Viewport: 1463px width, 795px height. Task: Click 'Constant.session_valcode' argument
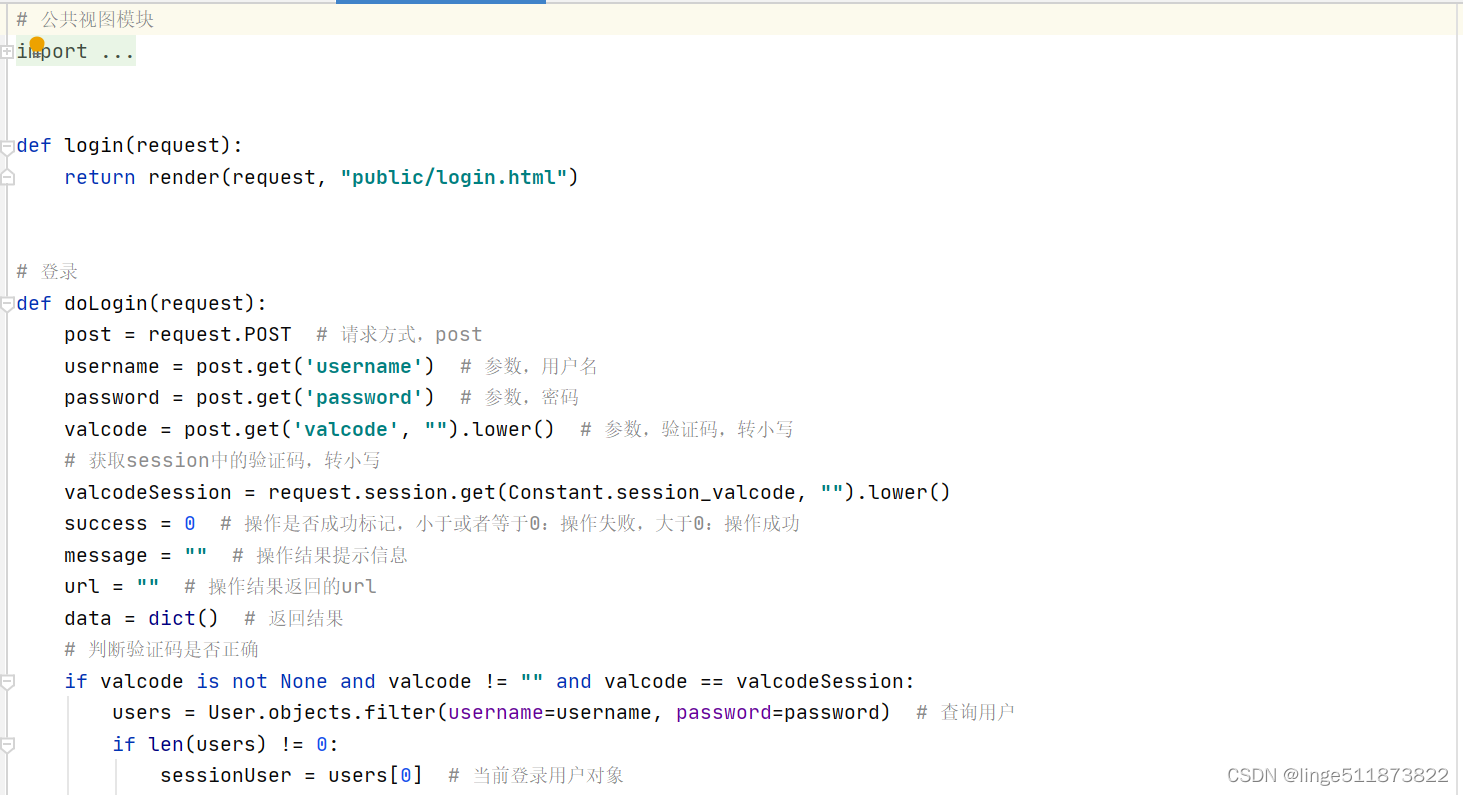tap(651, 493)
